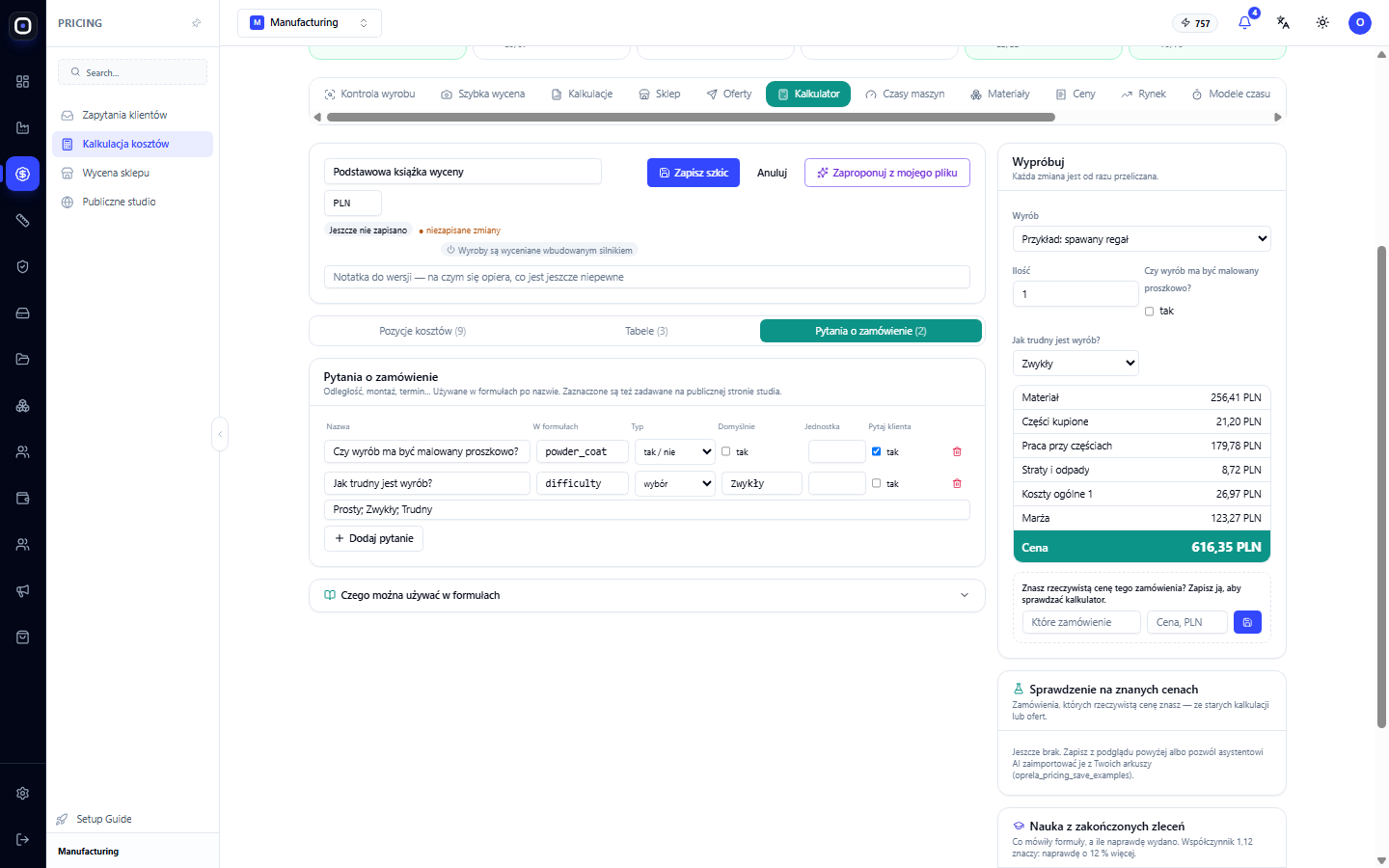Switch to the 'Pozycje kosztów (9)' tab
The image size is (1389, 868).
pyautogui.click(x=422, y=331)
